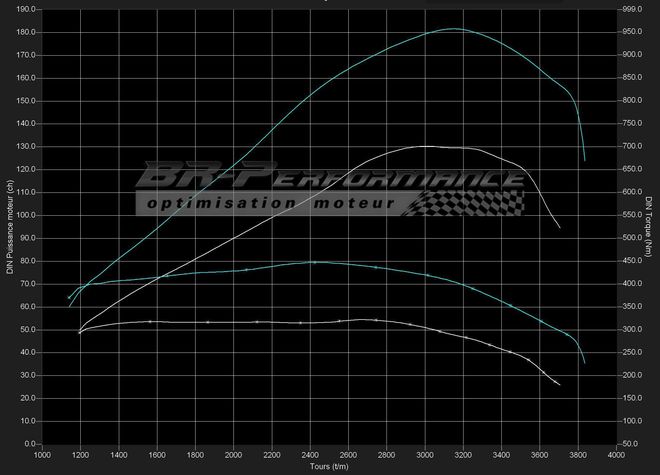The height and width of the screenshot is (475, 660).
Task: Click the peak of the cyan power curve
Action: [453, 29]
